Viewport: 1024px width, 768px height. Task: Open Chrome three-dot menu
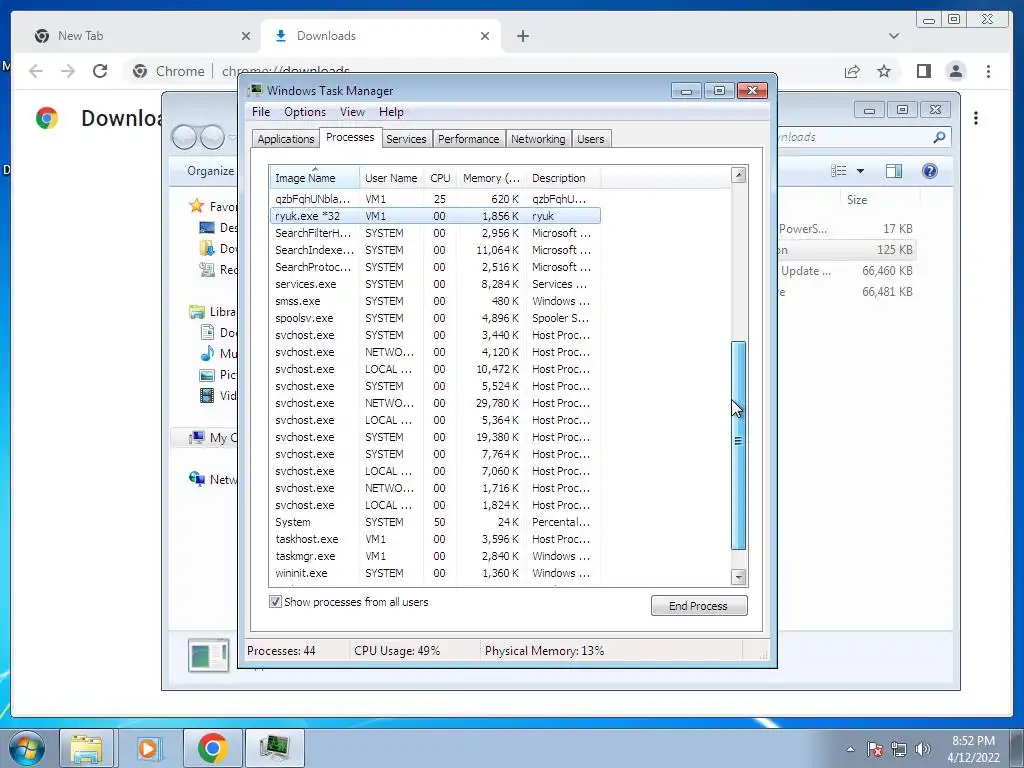coord(988,71)
